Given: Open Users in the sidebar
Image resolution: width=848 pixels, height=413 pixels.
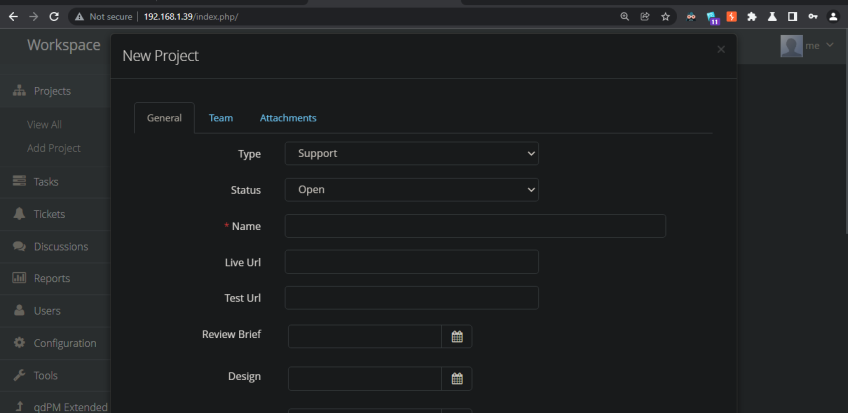Looking at the screenshot, I should click(x=55, y=311).
